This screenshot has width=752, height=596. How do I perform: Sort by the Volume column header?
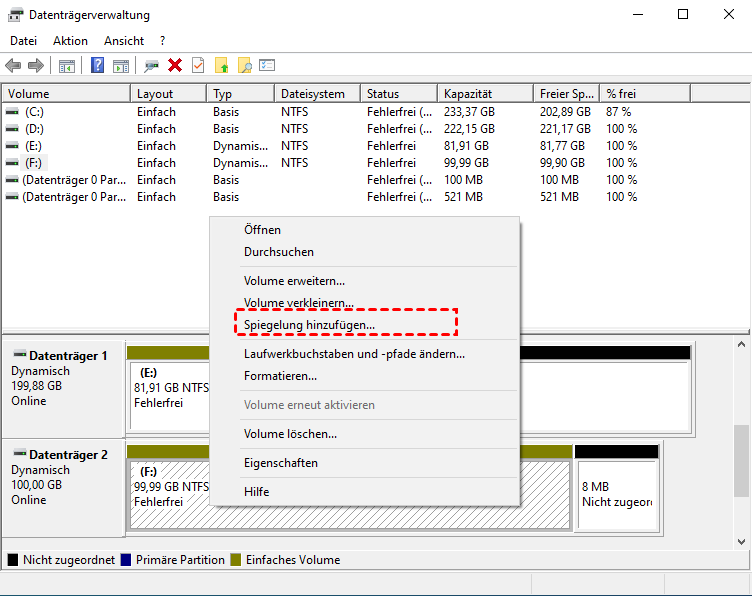[66, 93]
